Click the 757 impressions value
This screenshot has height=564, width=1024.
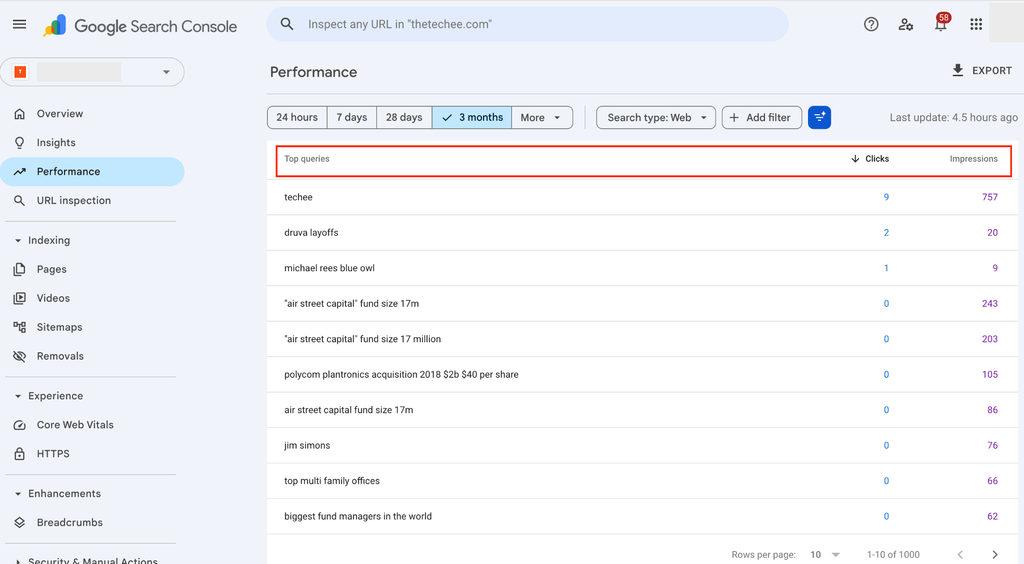(x=990, y=197)
